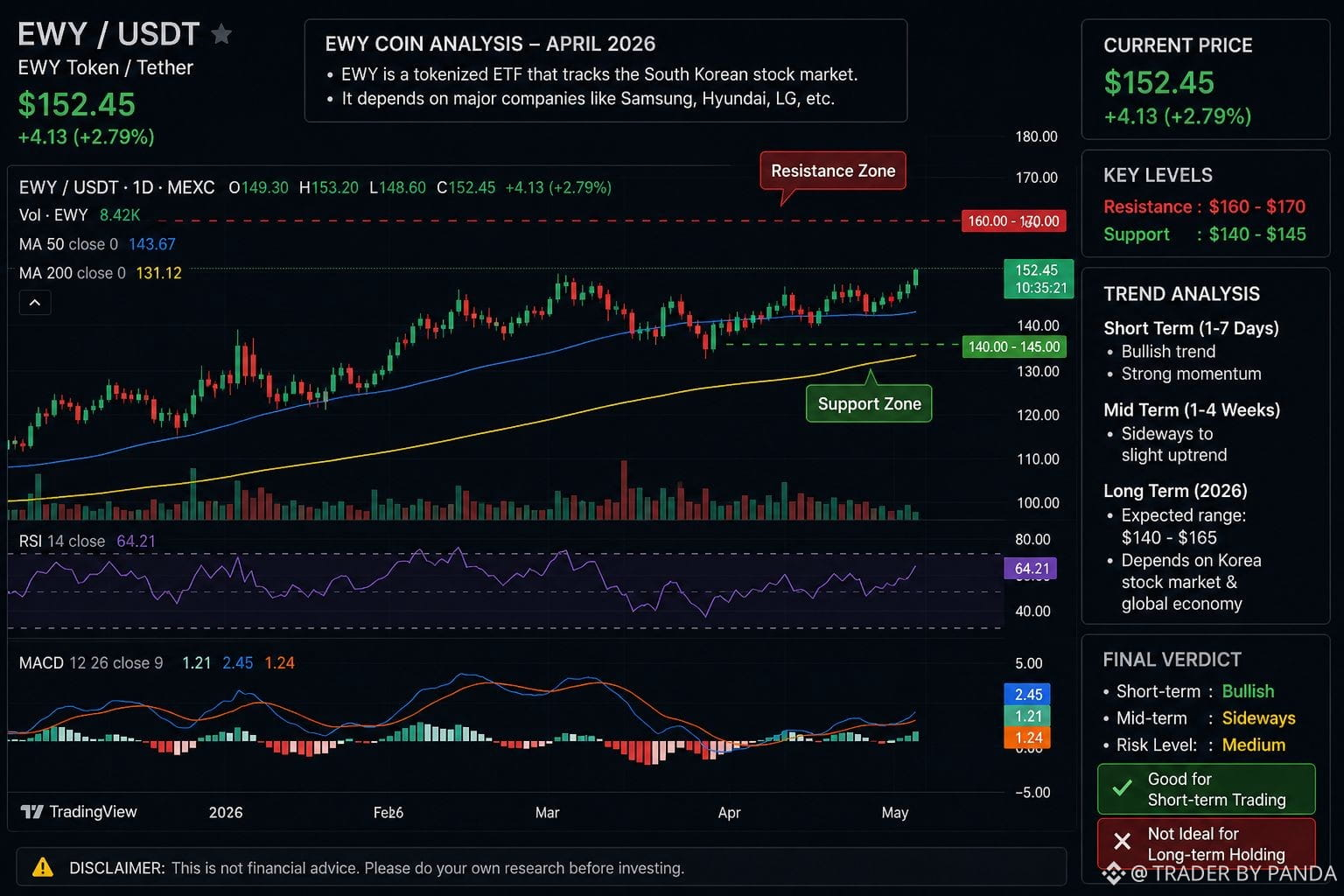1344x896 pixels.
Task: Click the 180.00 price axis label
Action: pyautogui.click(x=1036, y=136)
